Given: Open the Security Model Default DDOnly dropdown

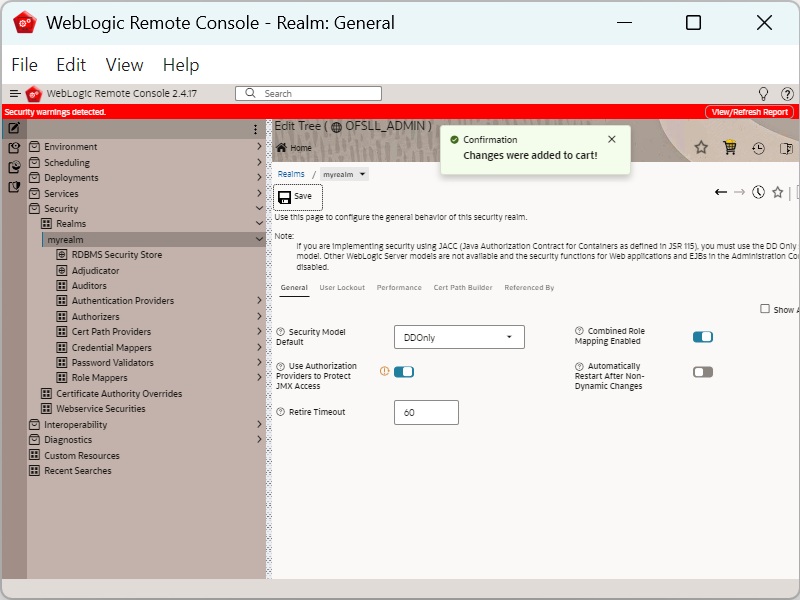Looking at the screenshot, I should [459, 337].
